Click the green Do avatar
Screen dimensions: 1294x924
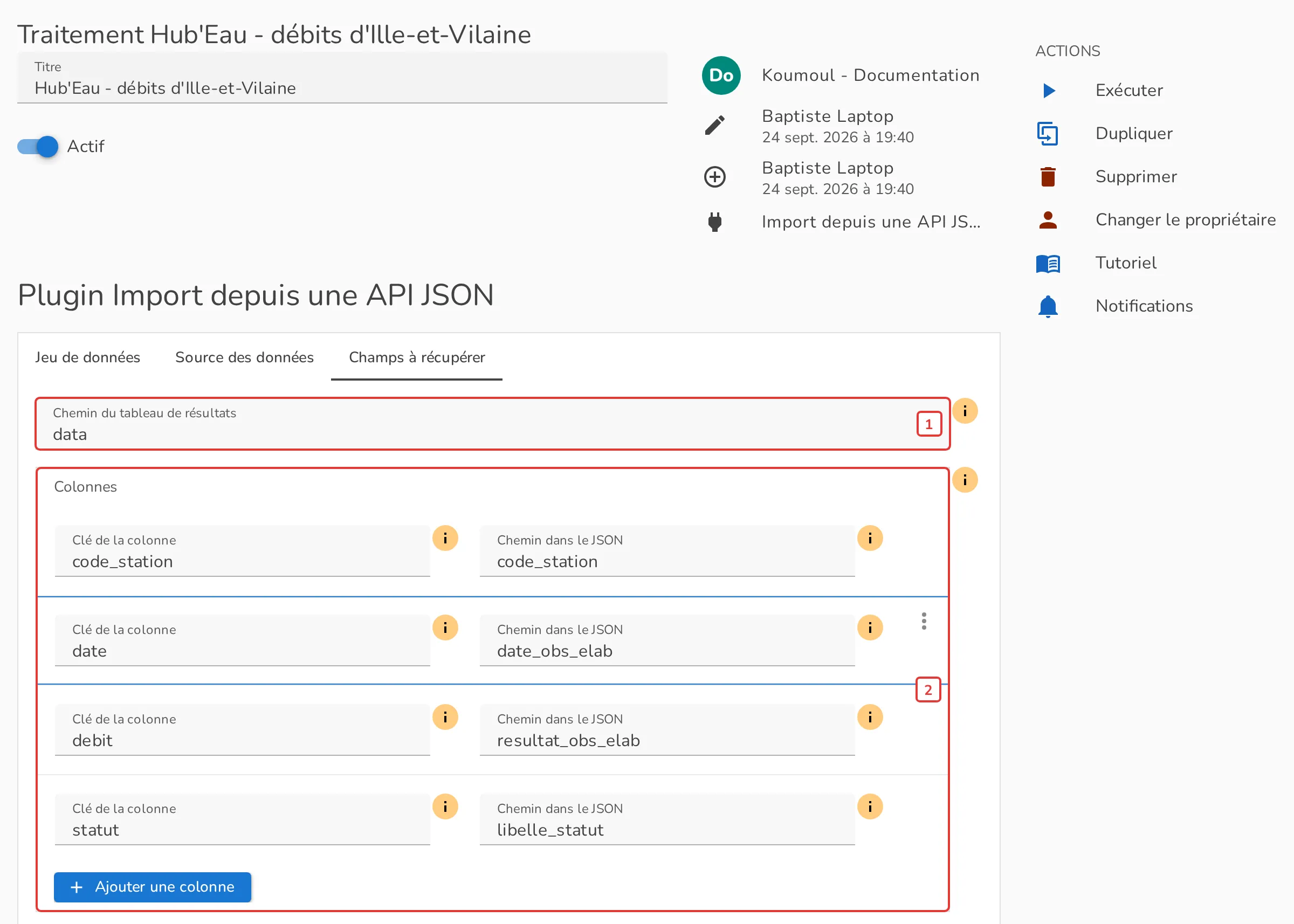(x=721, y=75)
